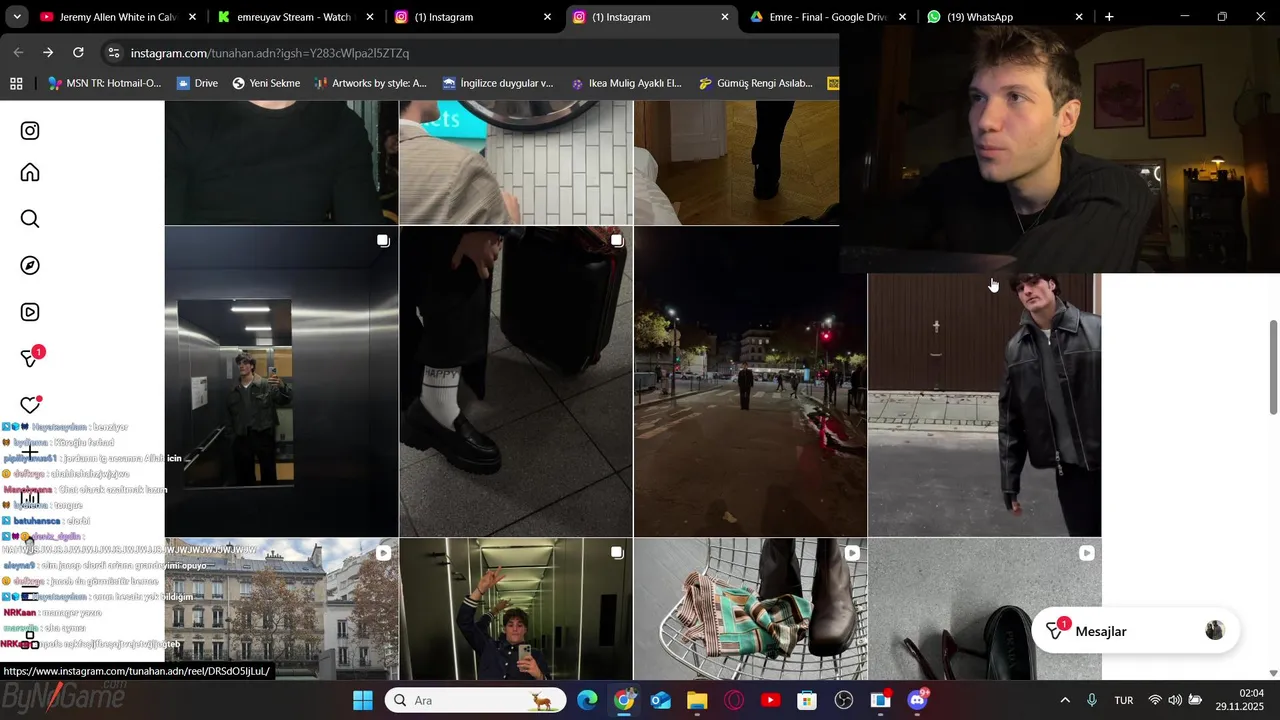
Task: Show hidden system tray icons chevron
Action: point(1065,700)
